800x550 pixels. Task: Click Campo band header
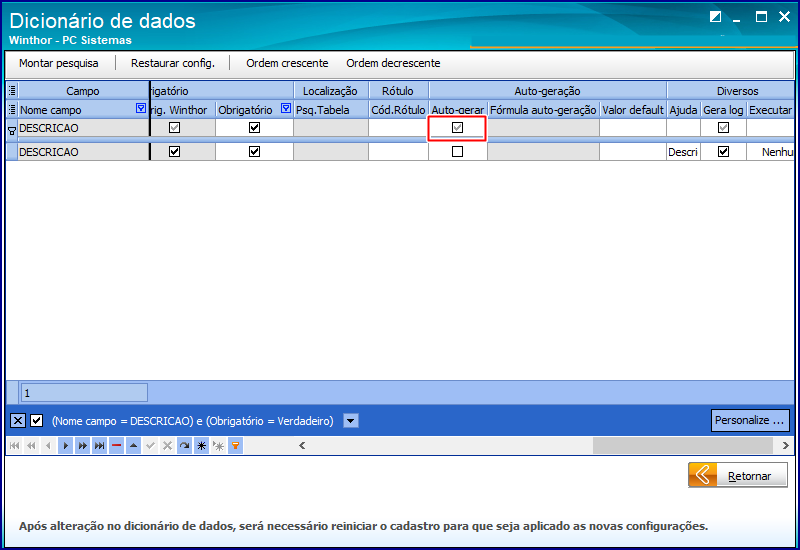tap(83, 91)
